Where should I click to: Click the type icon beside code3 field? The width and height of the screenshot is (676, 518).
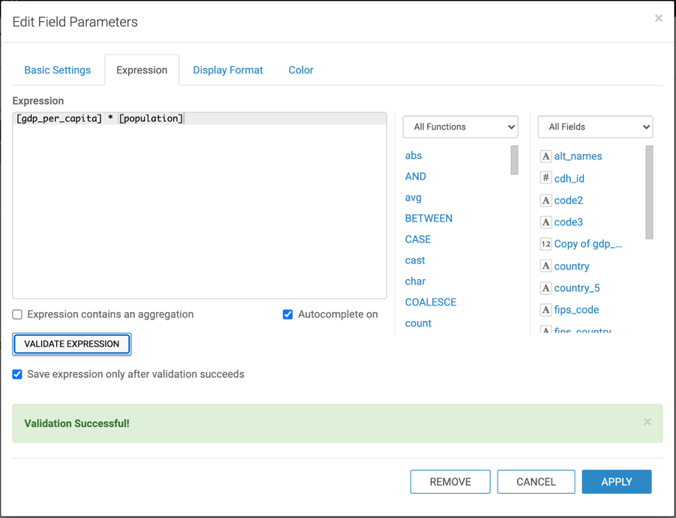point(545,222)
